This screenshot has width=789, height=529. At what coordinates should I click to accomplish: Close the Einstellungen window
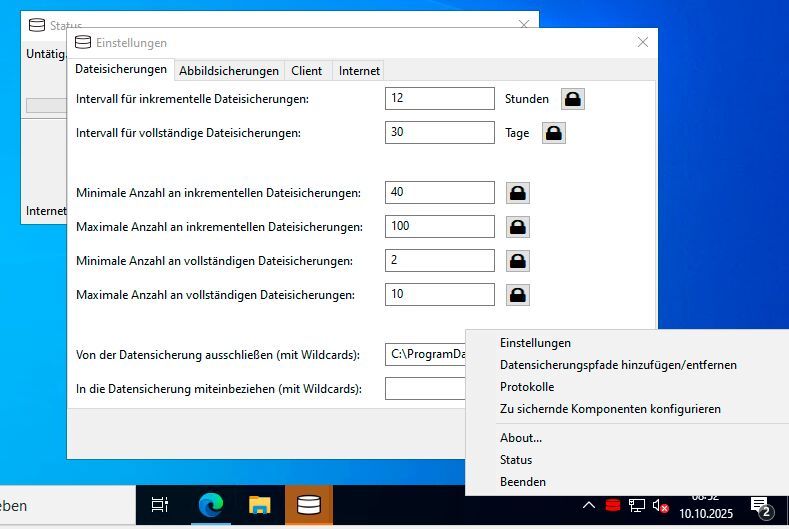(x=643, y=42)
